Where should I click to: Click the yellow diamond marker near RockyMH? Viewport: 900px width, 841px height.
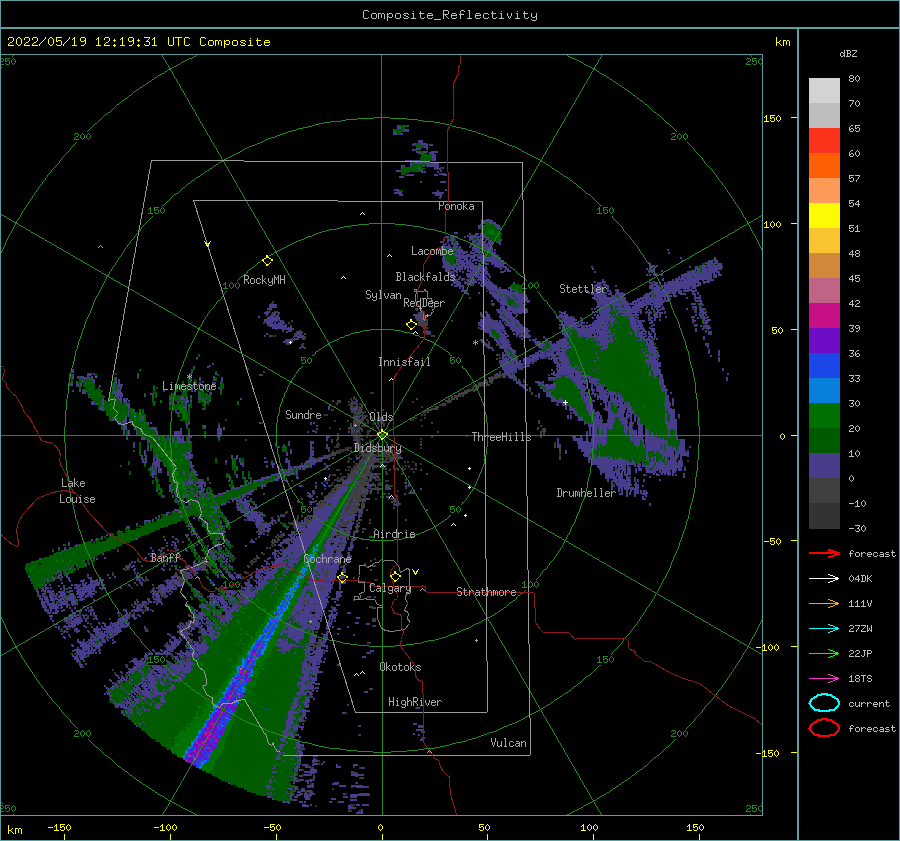(x=267, y=261)
